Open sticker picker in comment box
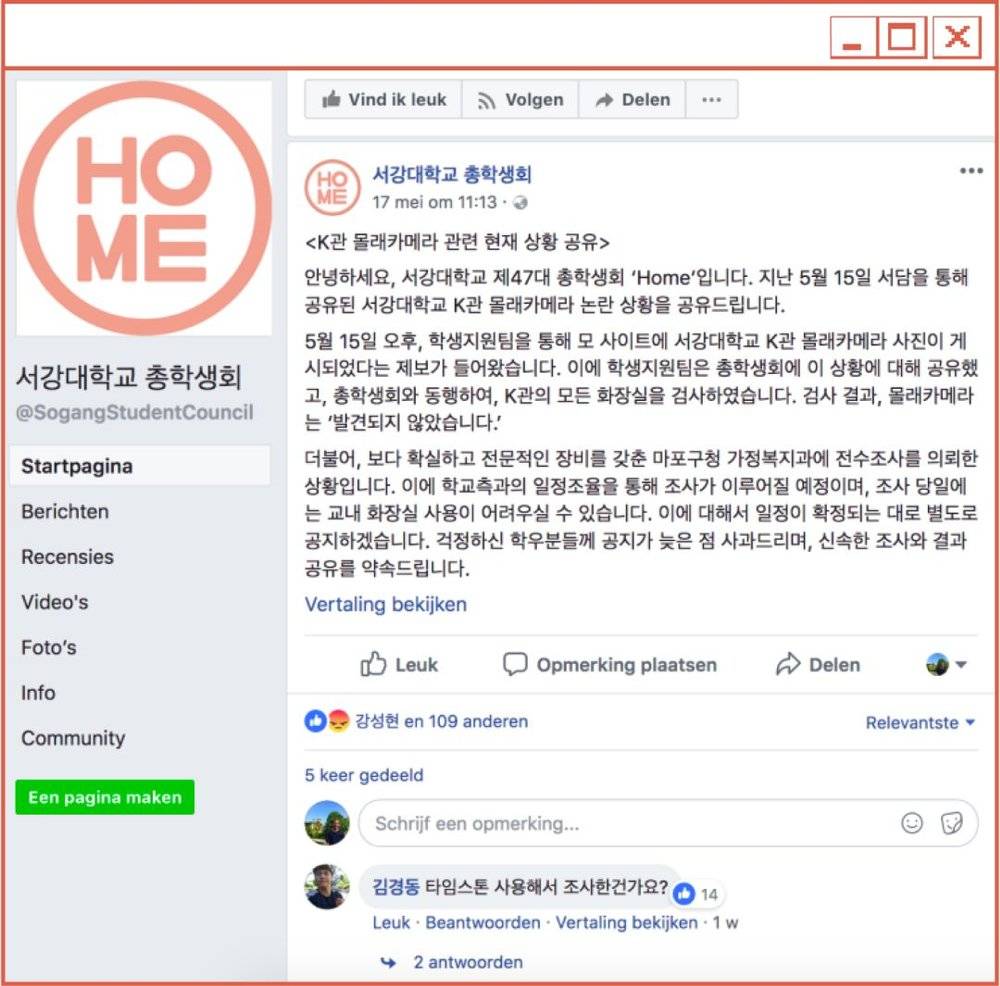The height and width of the screenshot is (986, 1000). pyautogui.click(x=951, y=823)
